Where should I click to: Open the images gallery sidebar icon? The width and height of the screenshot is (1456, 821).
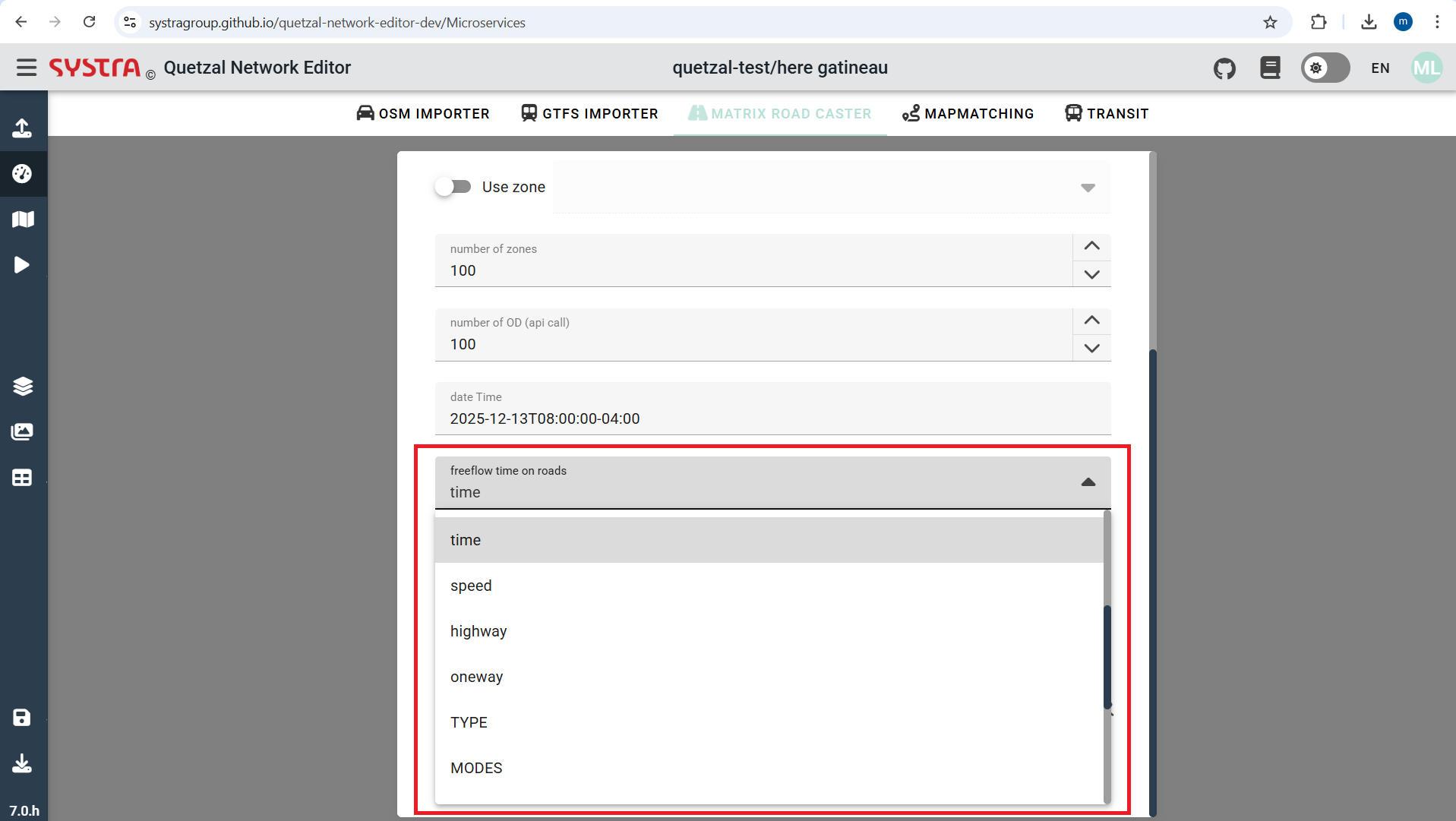(22, 432)
